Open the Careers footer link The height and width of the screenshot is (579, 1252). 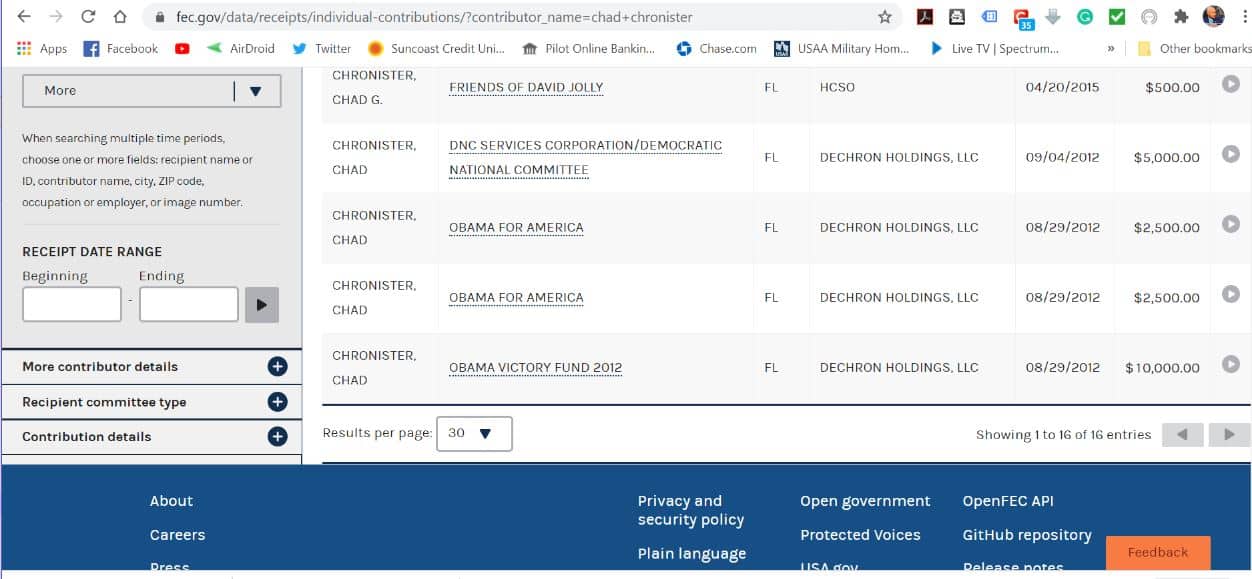(177, 535)
